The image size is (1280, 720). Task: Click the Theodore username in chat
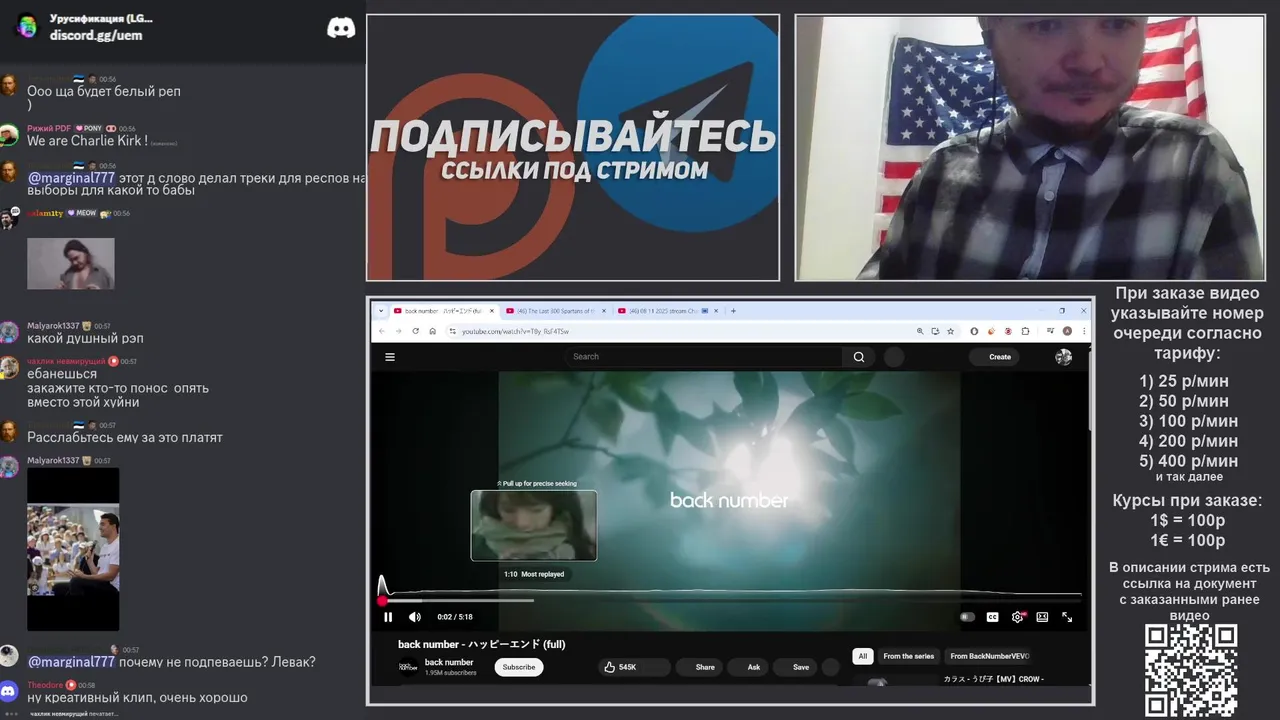(45, 685)
